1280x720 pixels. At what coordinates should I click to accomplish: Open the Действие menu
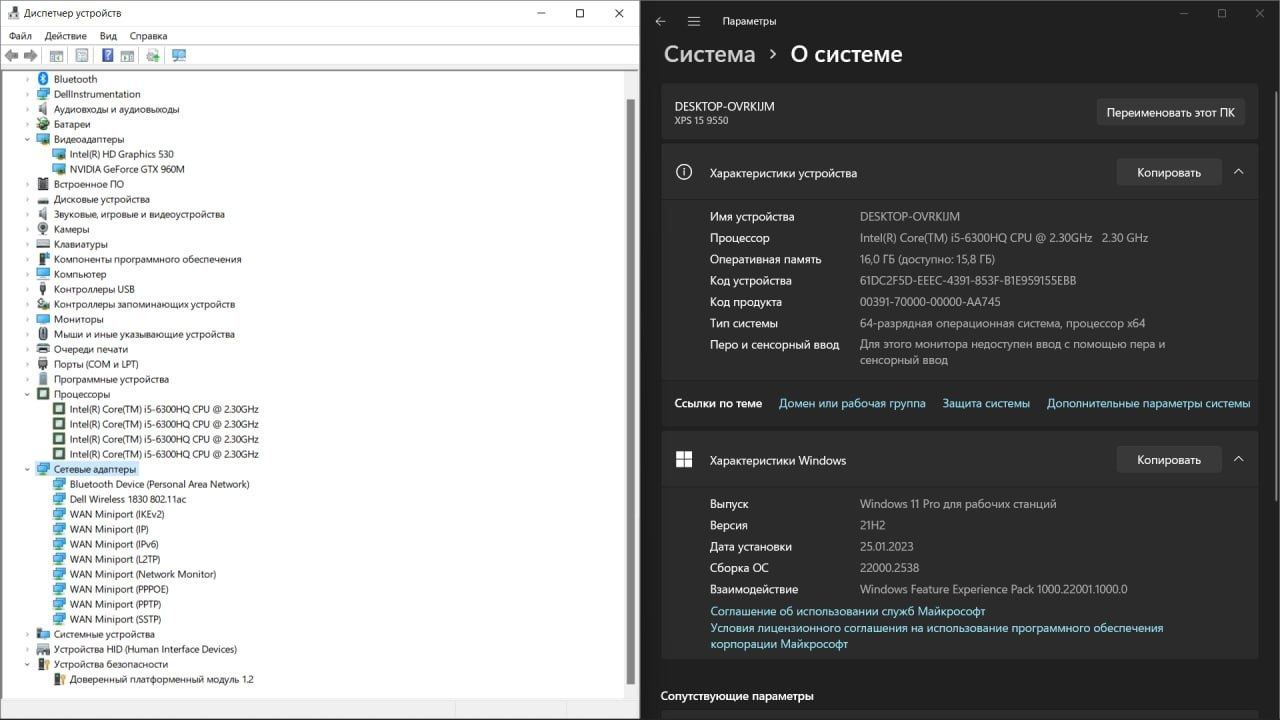pyautogui.click(x=65, y=36)
